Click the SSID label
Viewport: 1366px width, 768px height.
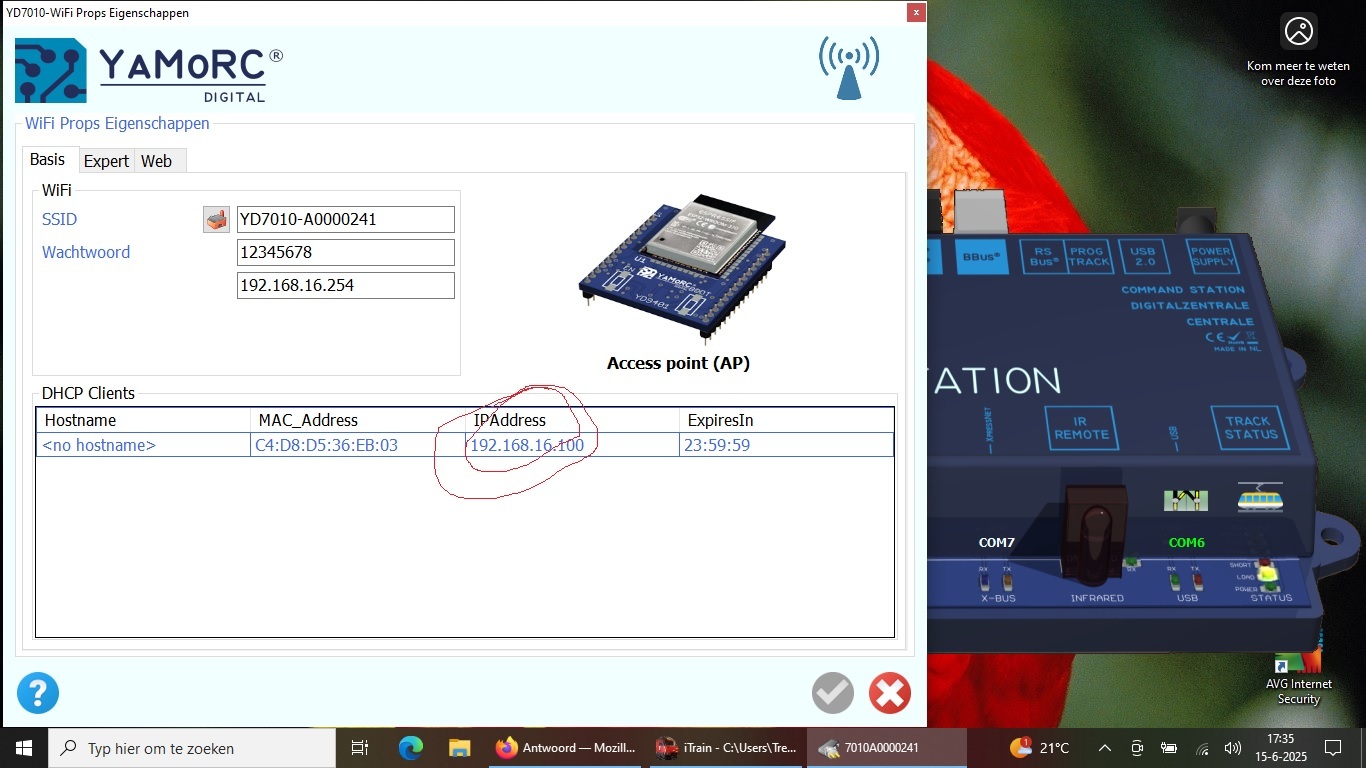[59, 219]
